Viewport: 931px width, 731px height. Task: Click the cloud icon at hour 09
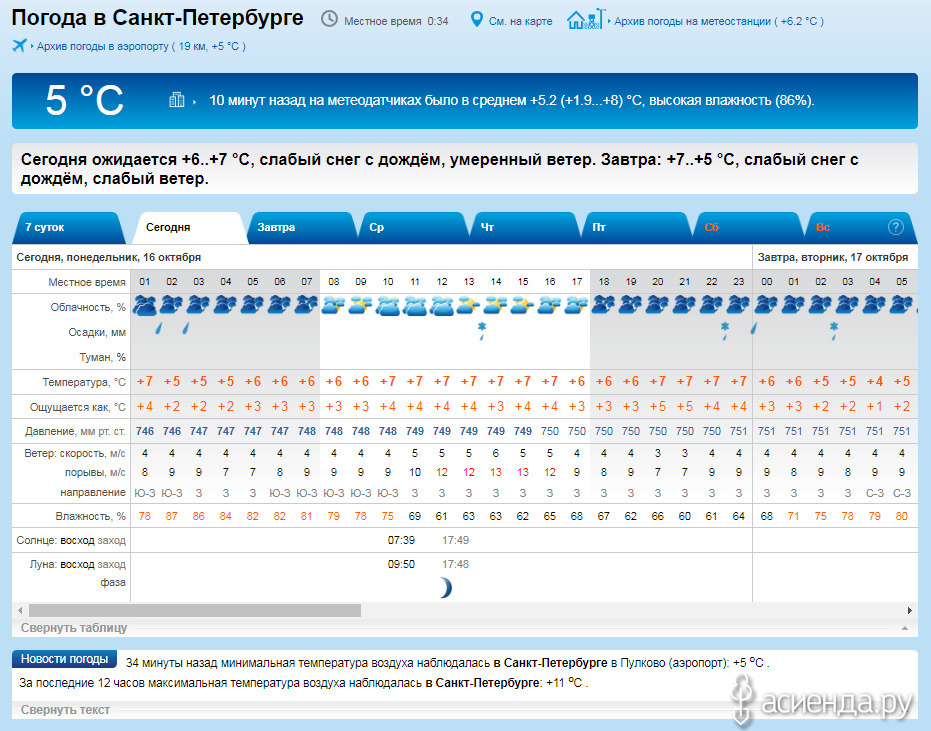coord(360,305)
